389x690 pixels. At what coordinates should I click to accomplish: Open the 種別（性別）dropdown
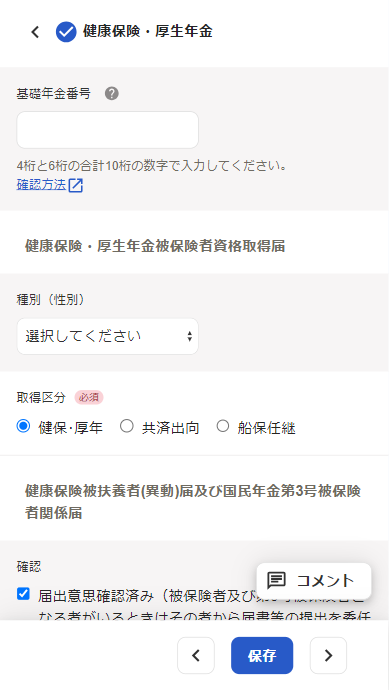[x=107, y=336]
